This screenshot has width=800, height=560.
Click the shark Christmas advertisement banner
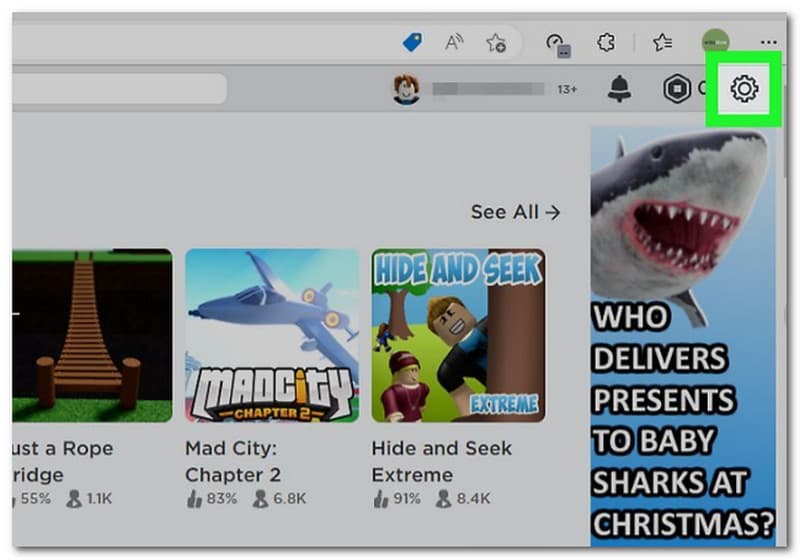coord(683,337)
